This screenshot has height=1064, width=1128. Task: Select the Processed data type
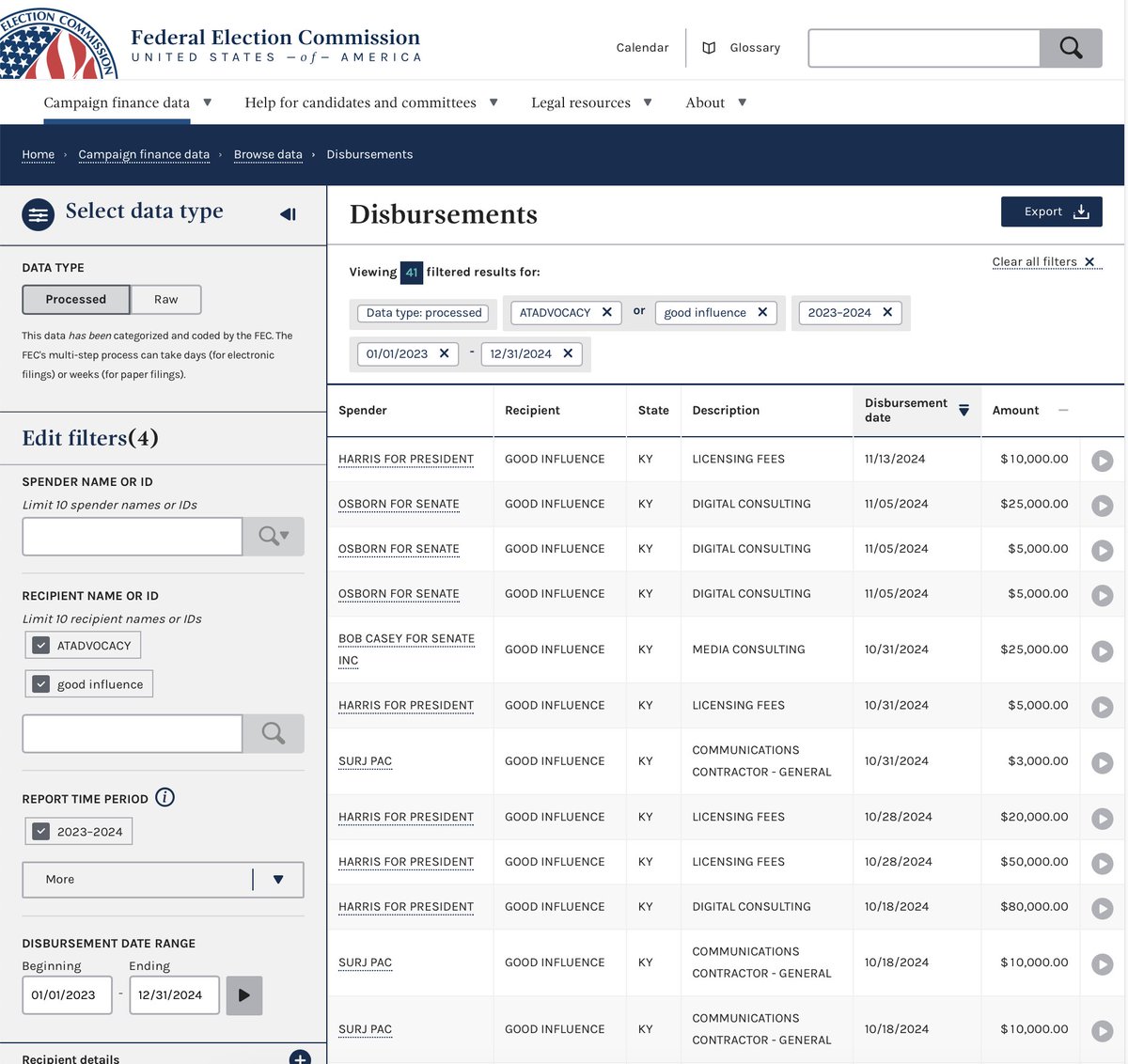coord(76,299)
